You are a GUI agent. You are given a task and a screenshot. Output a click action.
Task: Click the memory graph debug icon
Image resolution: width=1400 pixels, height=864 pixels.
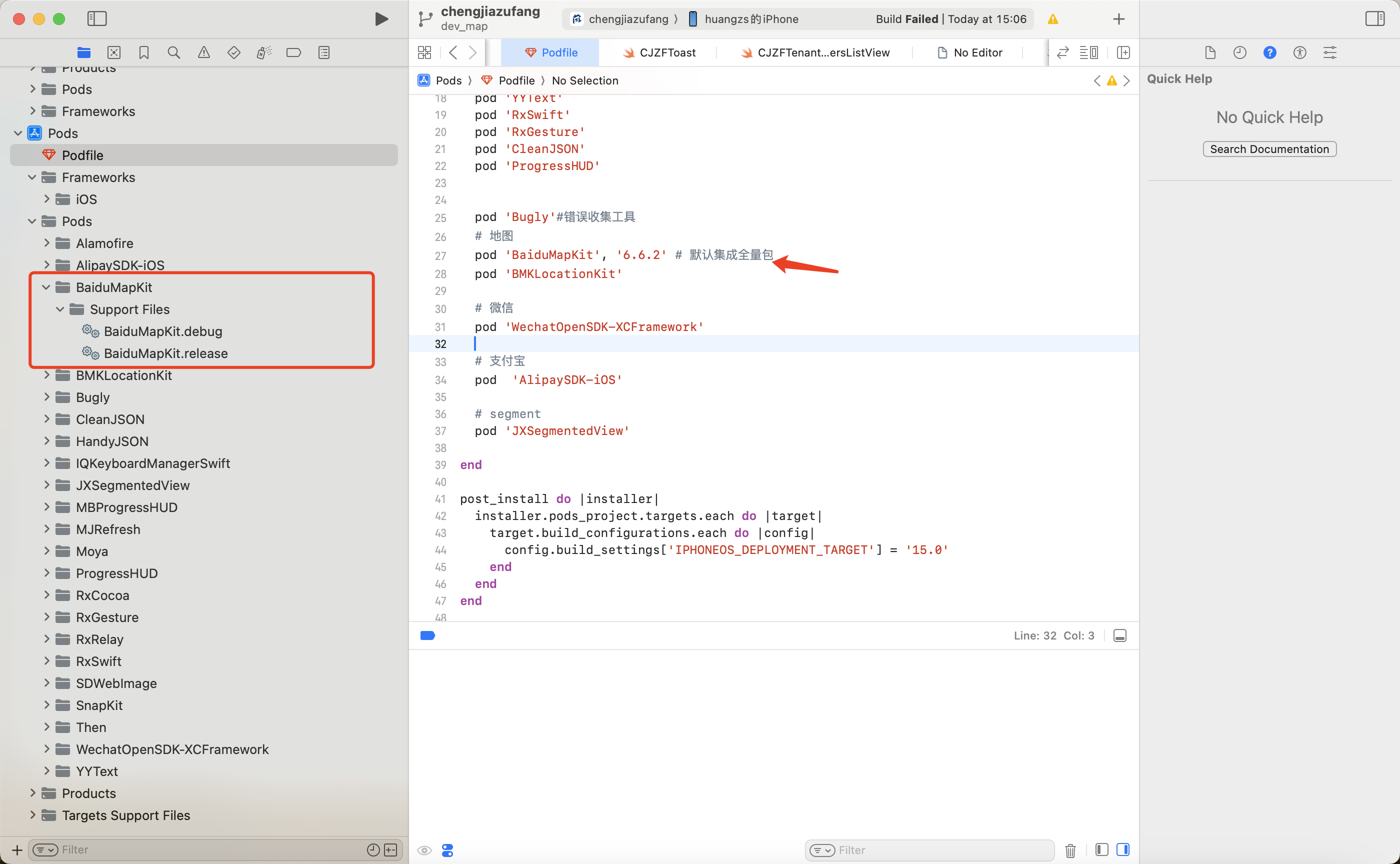pyautogui.click(x=447, y=850)
